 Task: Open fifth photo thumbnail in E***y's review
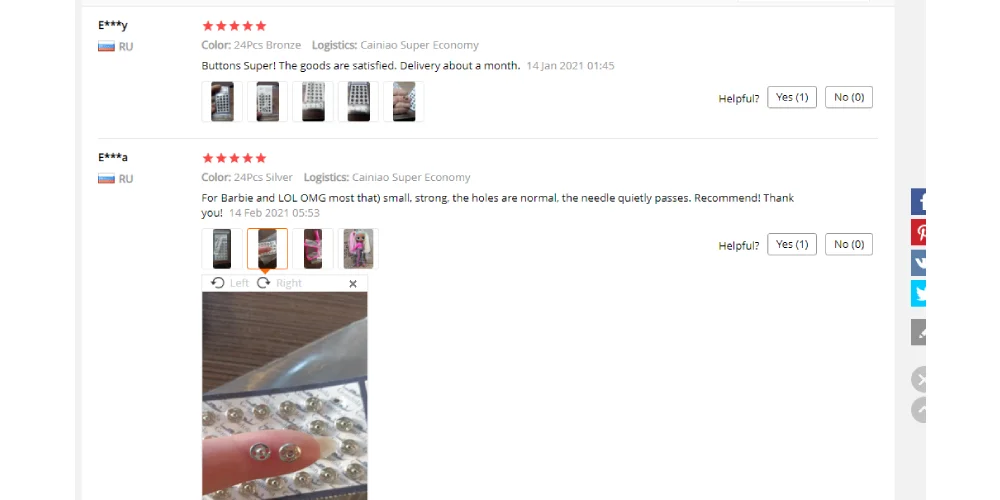click(404, 101)
